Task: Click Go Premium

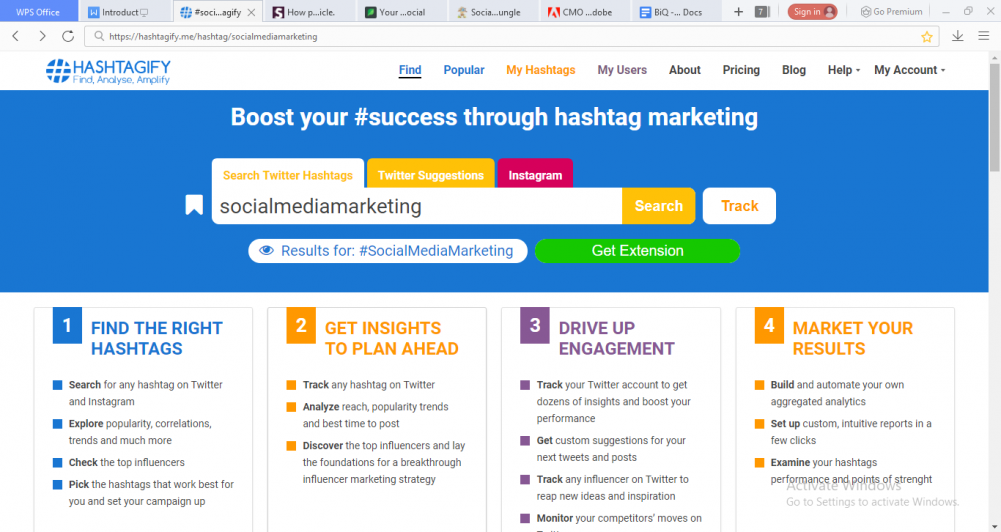Action: coord(891,11)
